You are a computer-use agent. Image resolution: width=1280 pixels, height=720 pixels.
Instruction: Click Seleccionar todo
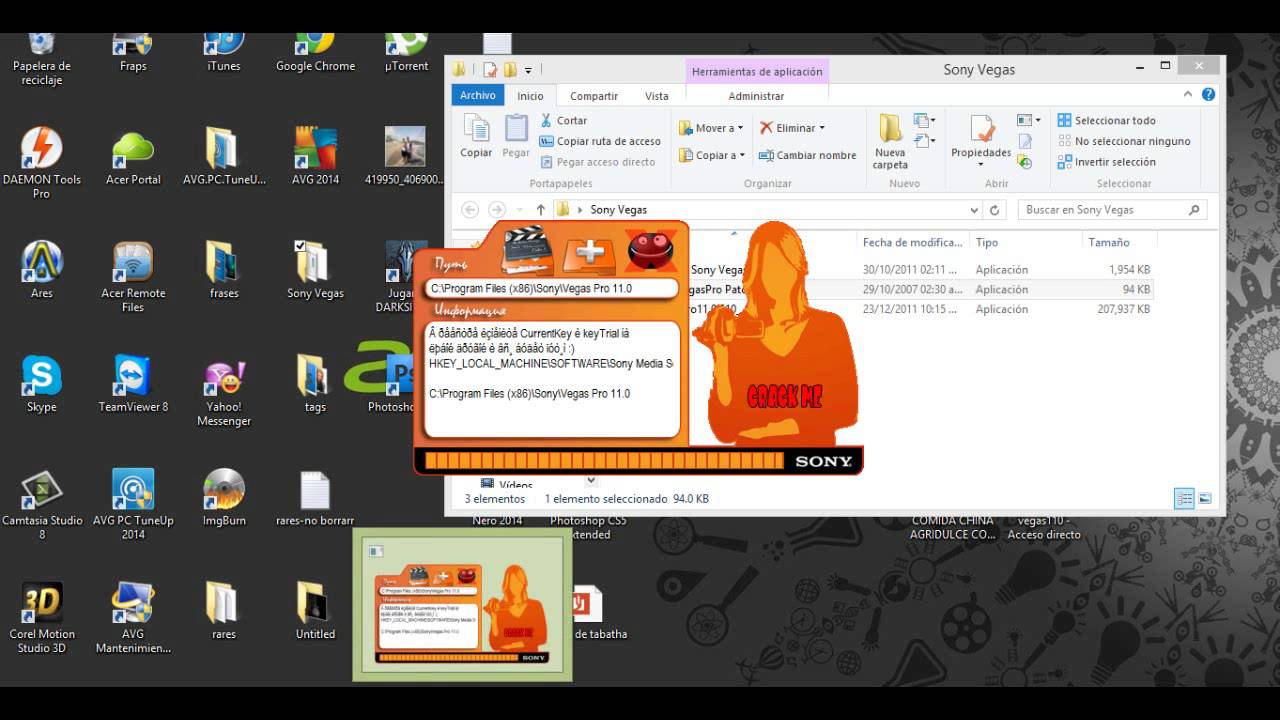(x=1106, y=120)
